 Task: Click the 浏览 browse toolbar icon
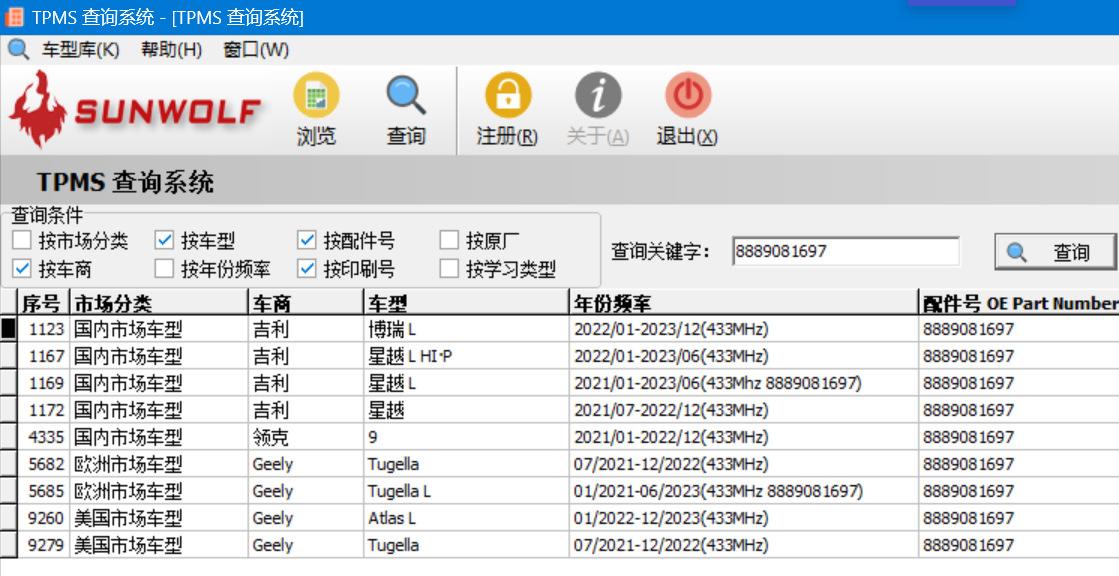pyautogui.click(x=316, y=97)
